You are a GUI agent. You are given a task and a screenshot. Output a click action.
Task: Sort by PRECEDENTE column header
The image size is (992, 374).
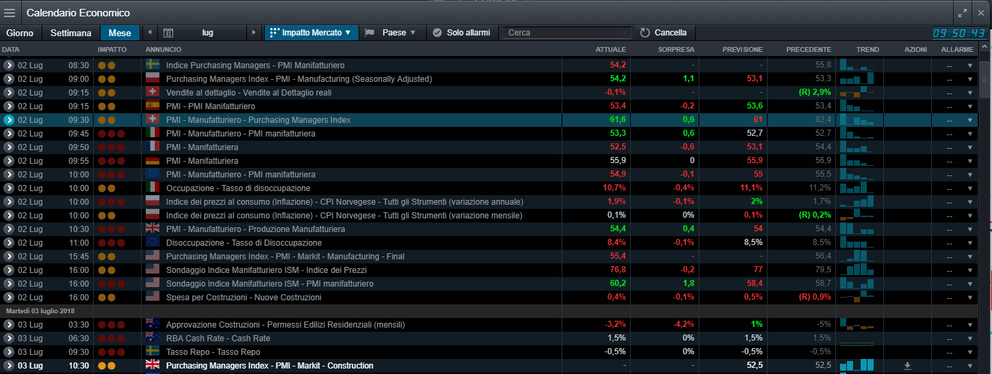coord(809,49)
